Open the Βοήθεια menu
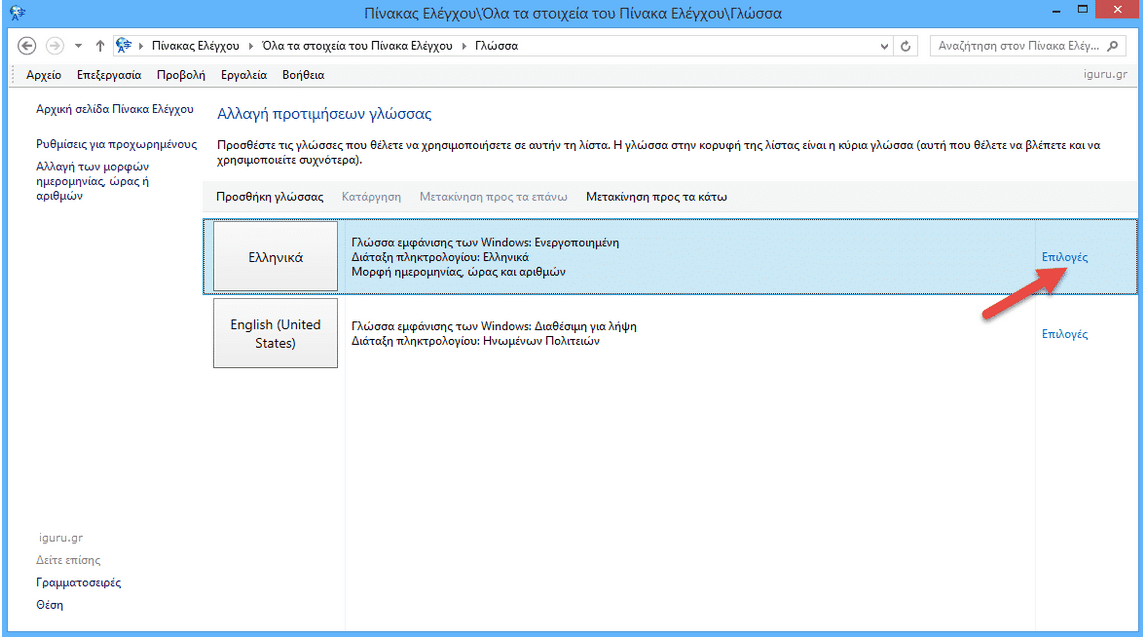This screenshot has height=637, width=1143. (303, 75)
